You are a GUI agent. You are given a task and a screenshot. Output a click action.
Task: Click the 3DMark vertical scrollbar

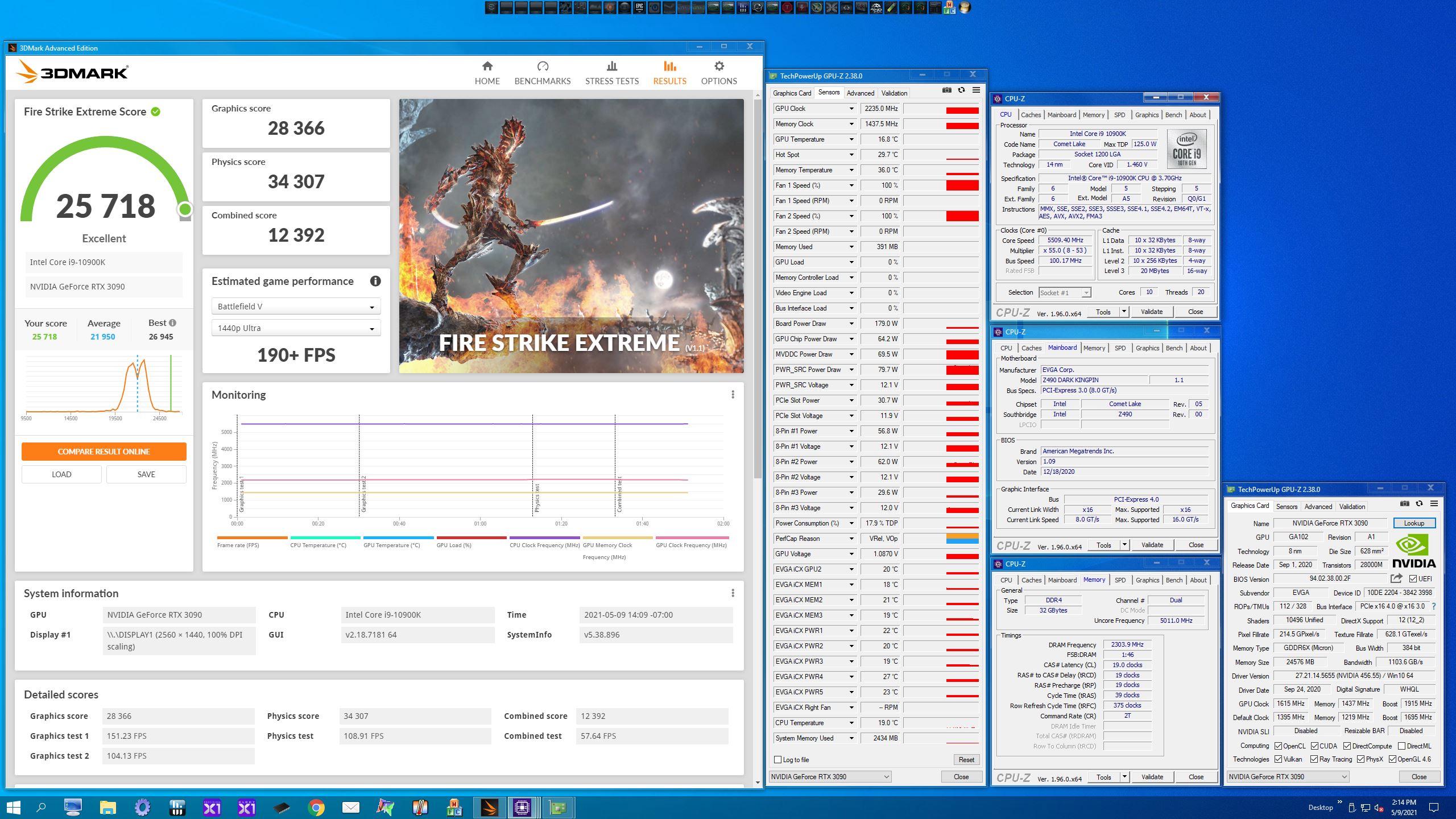(x=758, y=284)
